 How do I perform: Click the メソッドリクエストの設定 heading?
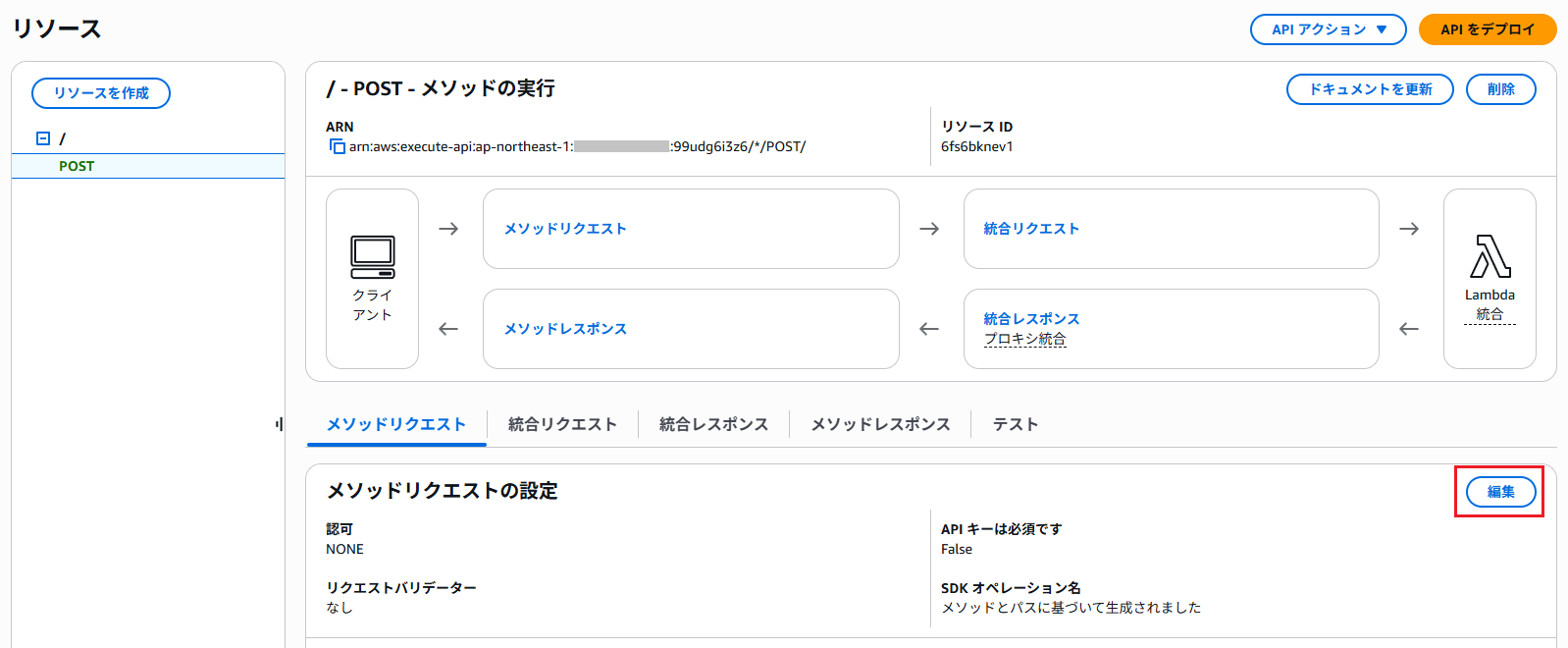[x=442, y=491]
